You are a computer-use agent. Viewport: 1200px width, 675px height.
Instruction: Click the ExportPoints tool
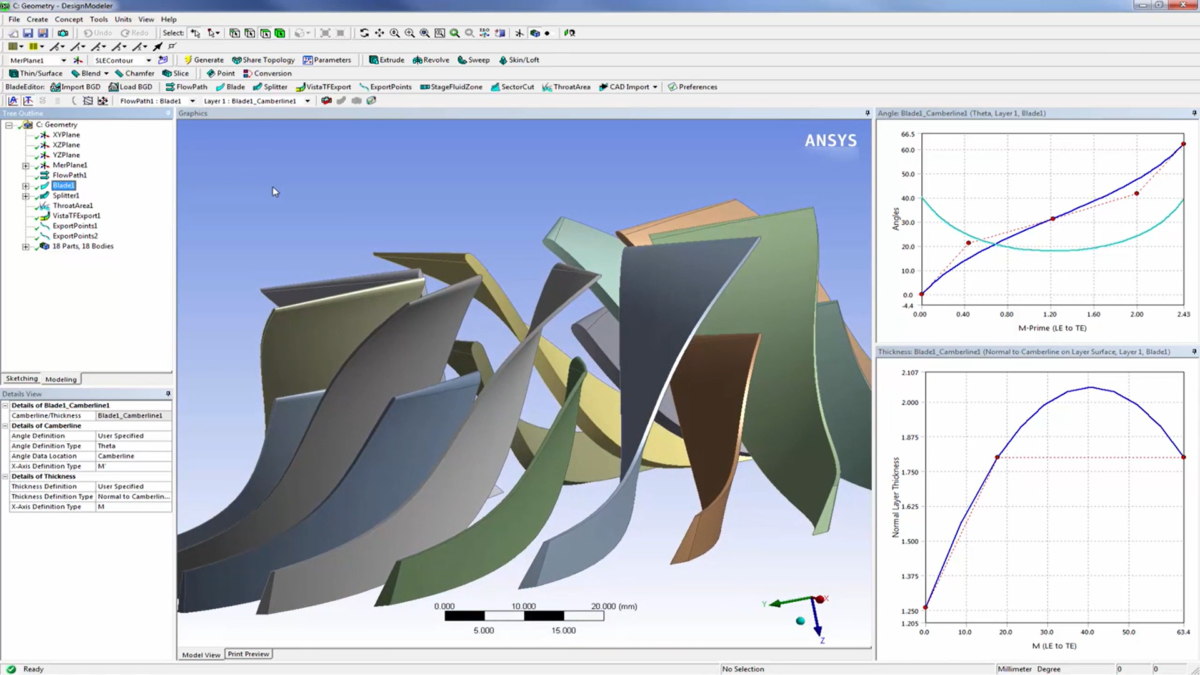(x=385, y=87)
